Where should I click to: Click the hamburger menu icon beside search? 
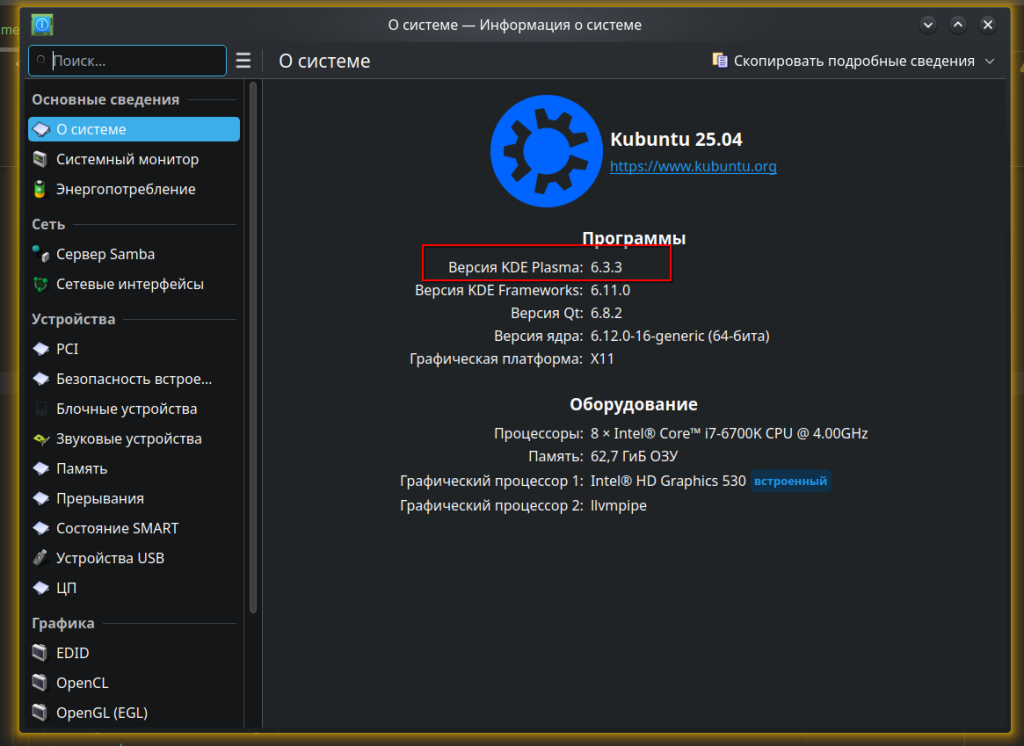click(244, 61)
